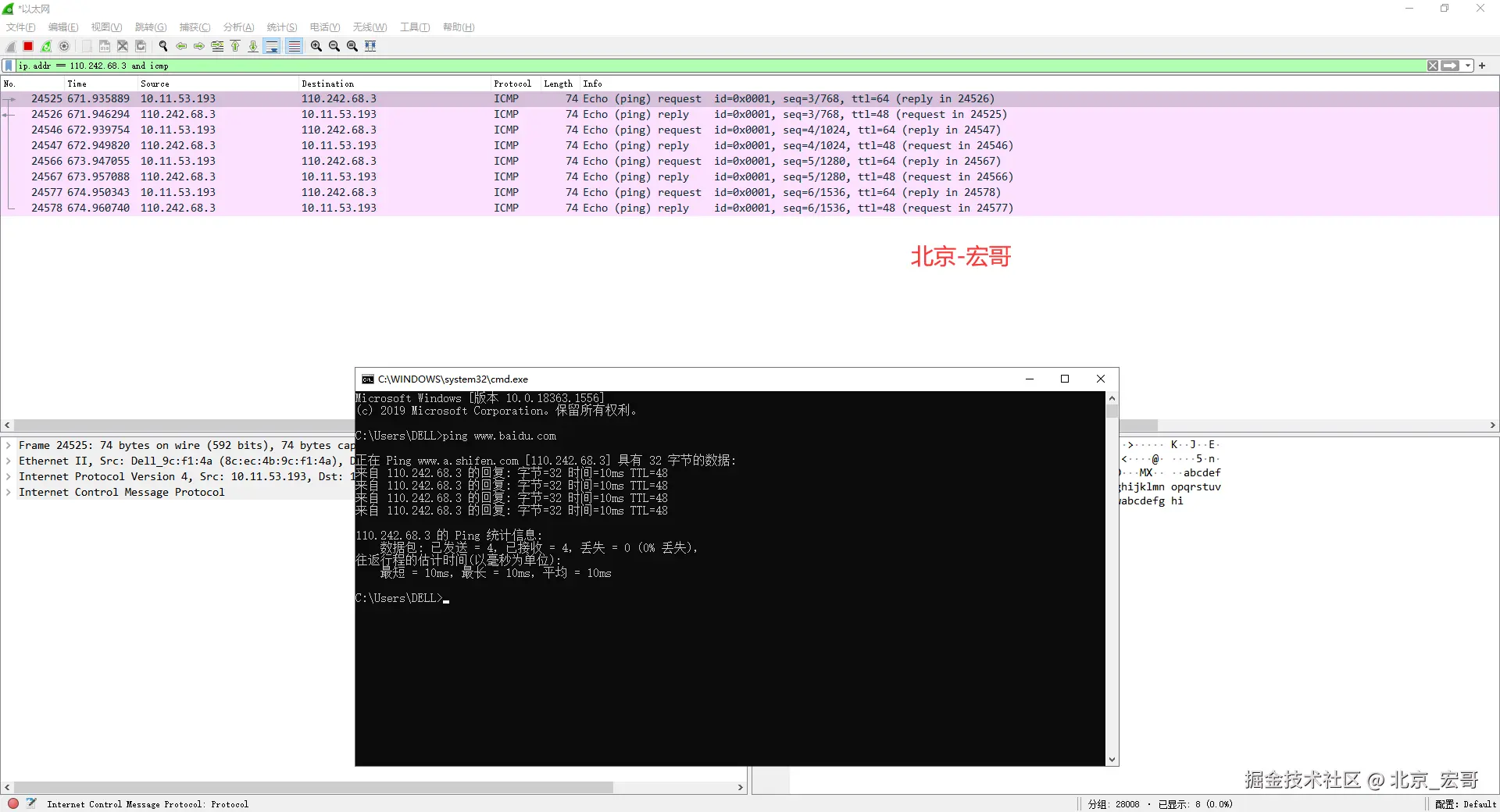
Task: Open the 文件(F) menu
Action: (x=21, y=27)
